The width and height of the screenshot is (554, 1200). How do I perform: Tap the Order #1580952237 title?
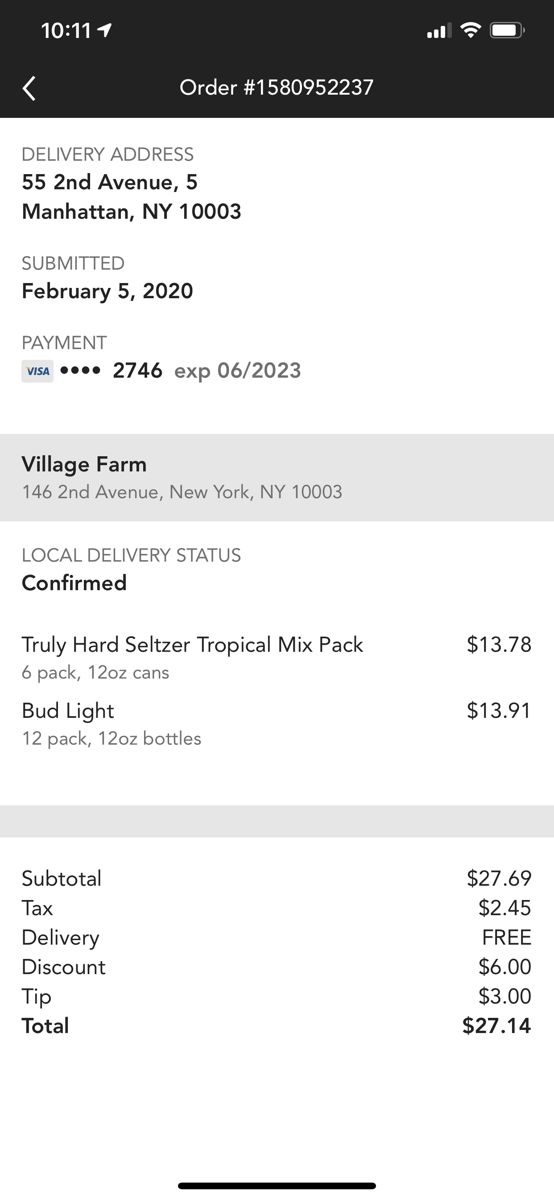point(277,87)
